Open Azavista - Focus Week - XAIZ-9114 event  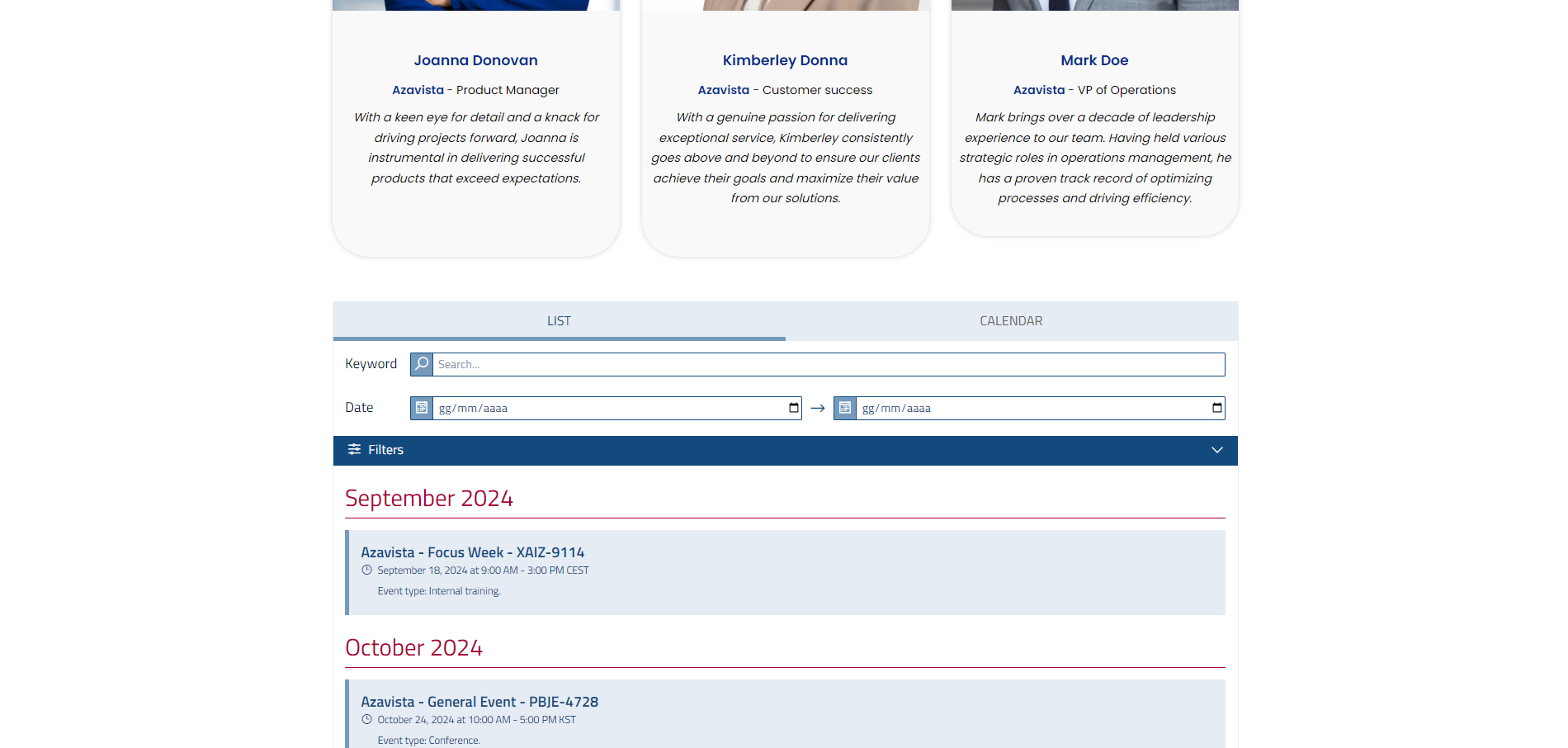[x=472, y=552]
